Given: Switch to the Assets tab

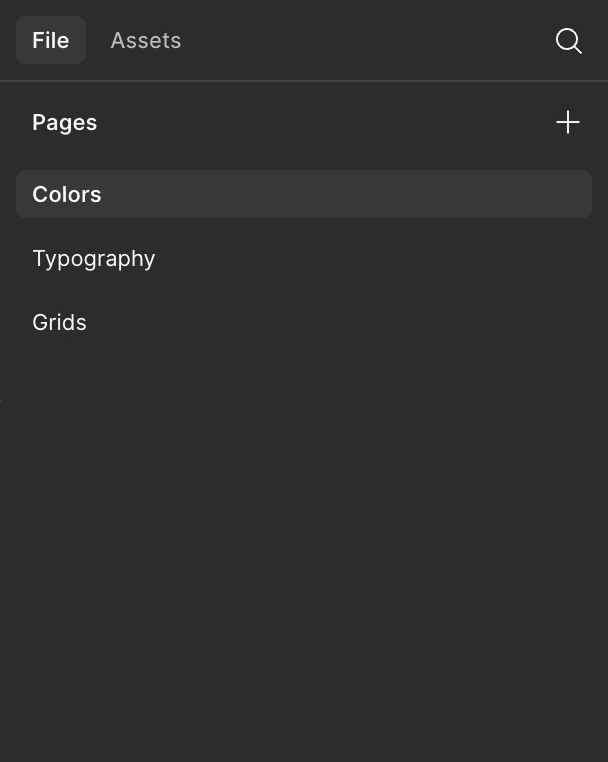Looking at the screenshot, I should coord(145,41).
